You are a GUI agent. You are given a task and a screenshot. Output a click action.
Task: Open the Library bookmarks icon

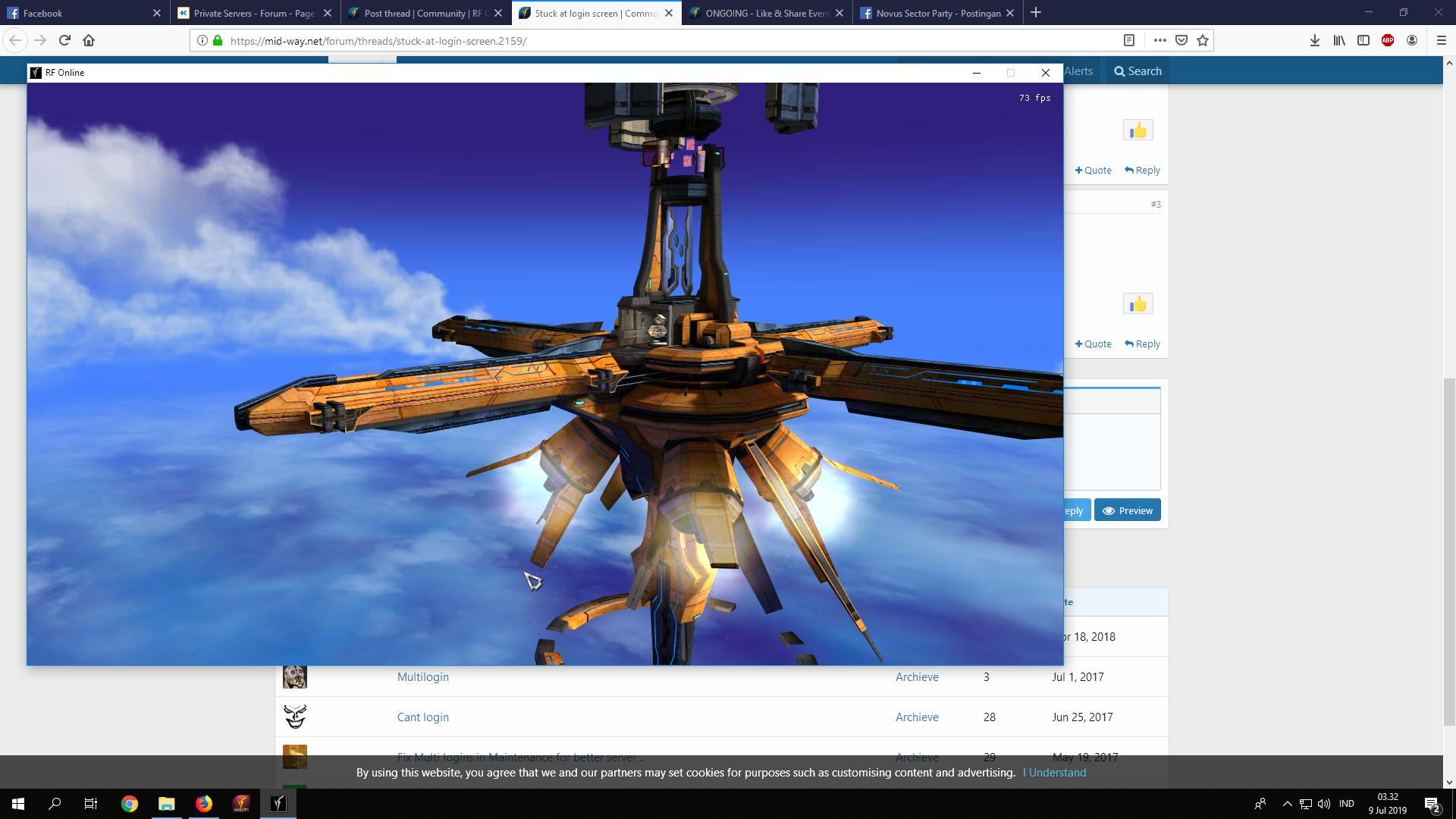(x=1339, y=40)
